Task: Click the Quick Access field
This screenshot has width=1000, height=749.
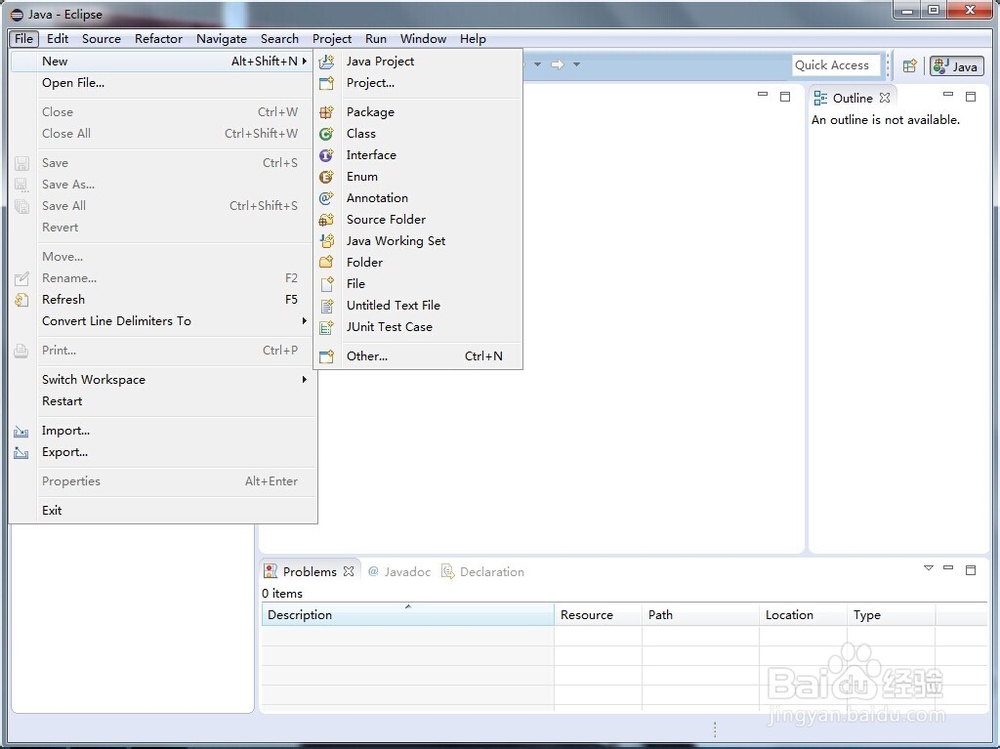Action: pyautogui.click(x=836, y=65)
